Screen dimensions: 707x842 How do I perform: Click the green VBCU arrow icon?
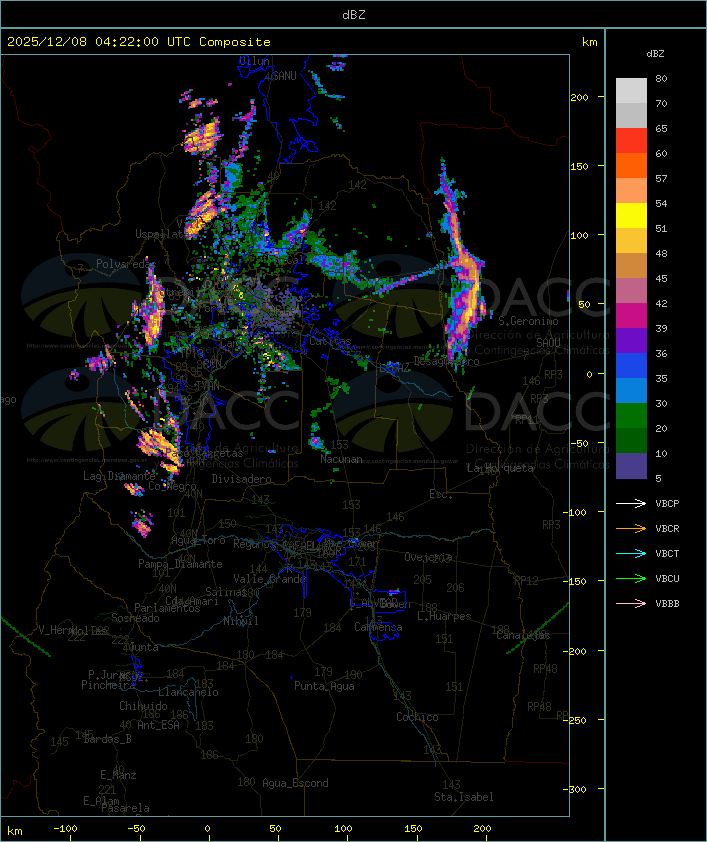pos(631,578)
